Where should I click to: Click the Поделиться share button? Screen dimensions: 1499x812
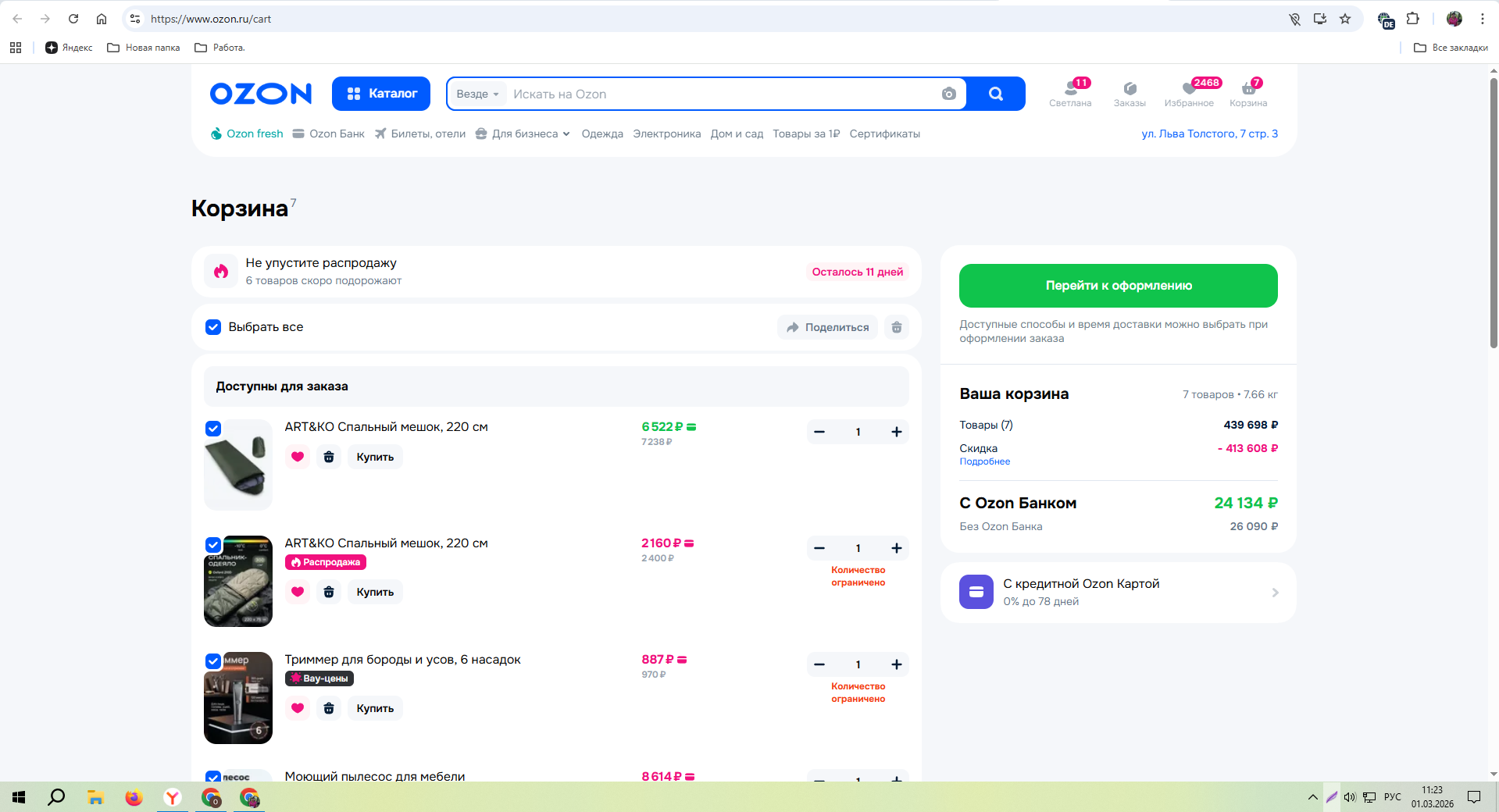tap(828, 327)
